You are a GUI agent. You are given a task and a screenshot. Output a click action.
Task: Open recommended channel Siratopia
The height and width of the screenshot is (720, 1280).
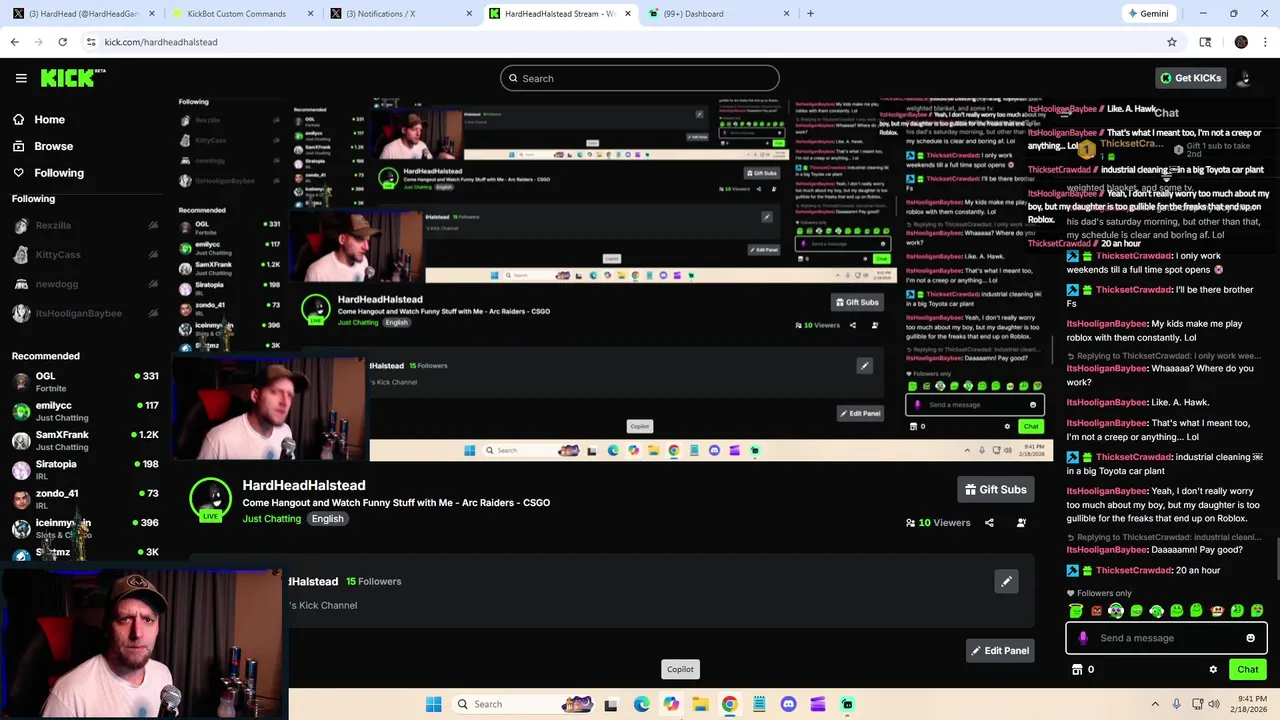[x=85, y=469]
